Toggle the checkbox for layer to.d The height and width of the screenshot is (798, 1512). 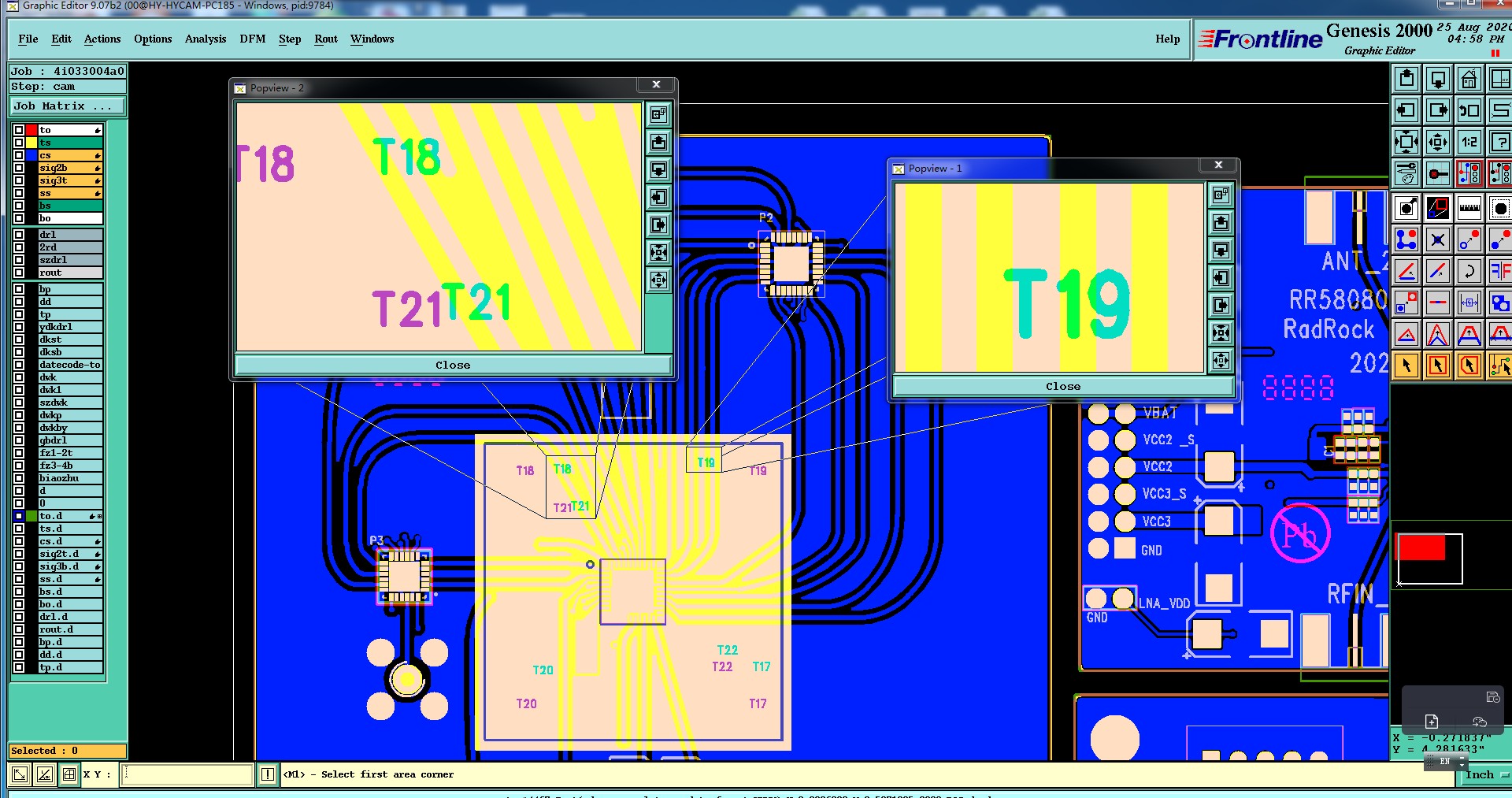point(19,516)
